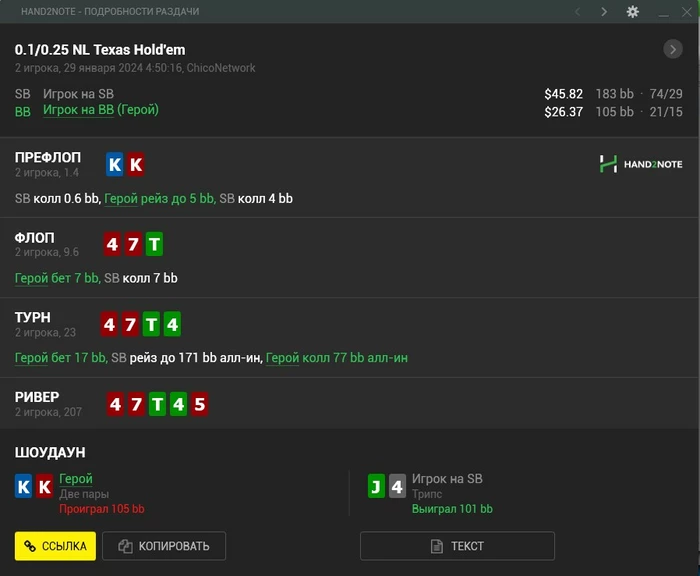Click red K card in showdown
Screen dimensions: 700x576
[45, 486]
